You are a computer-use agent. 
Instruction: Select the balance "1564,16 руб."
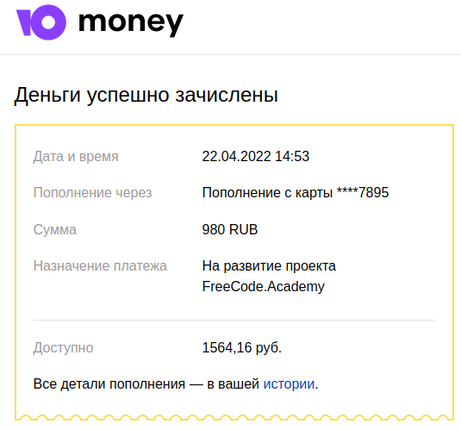[x=242, y=348]
